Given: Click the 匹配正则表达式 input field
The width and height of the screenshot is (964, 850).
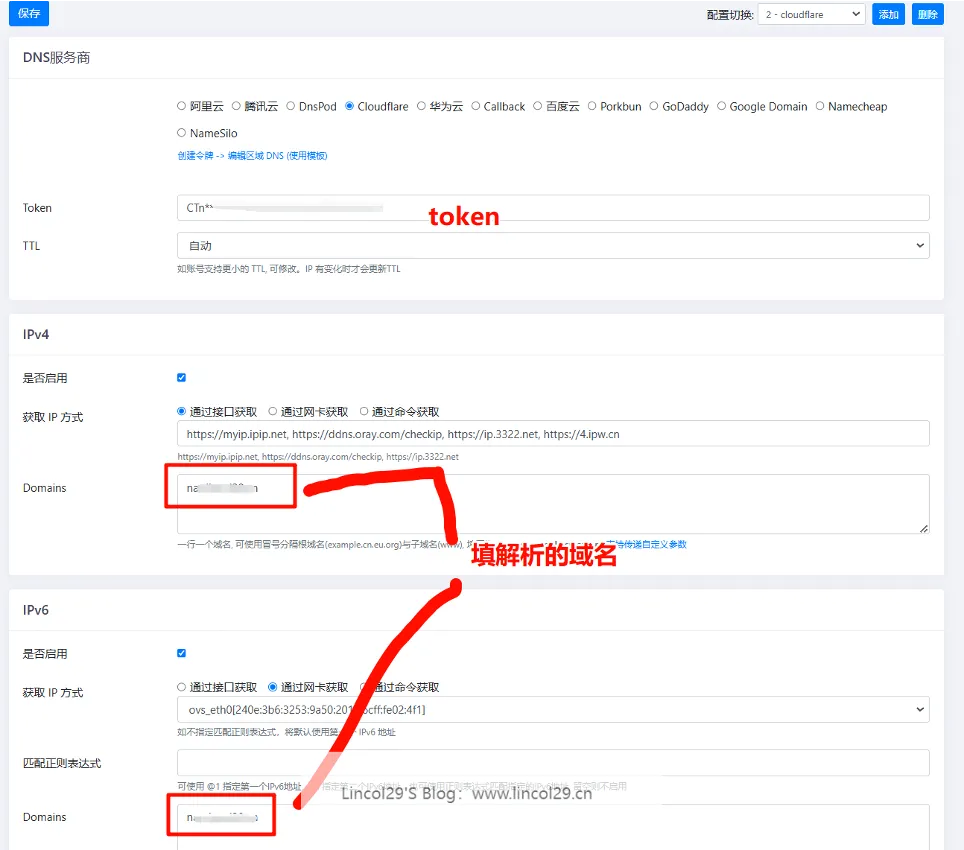Looking at the screenshot, I should click(x=553, y=762).
